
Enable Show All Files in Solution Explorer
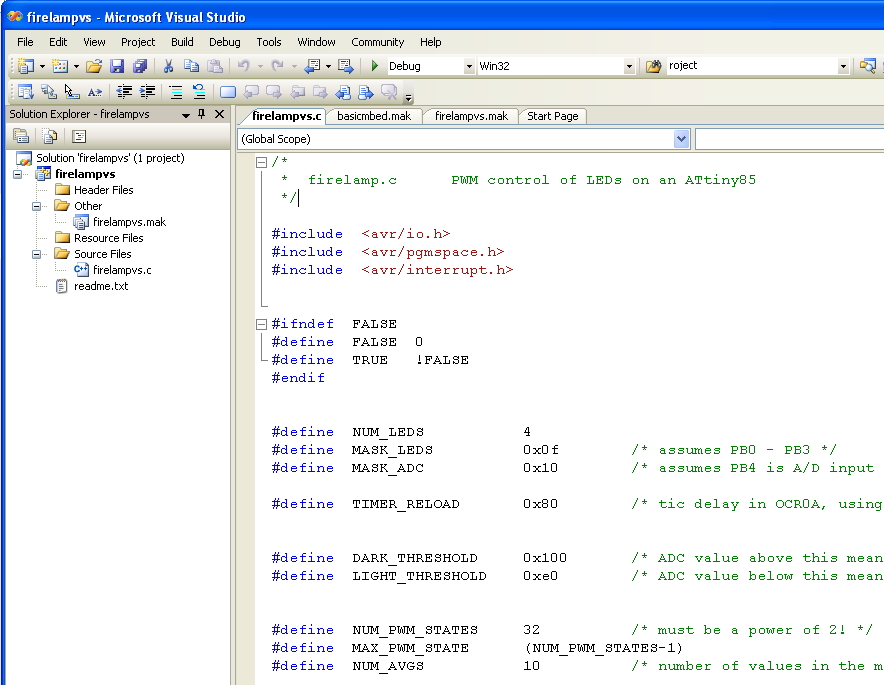(50, 136)
